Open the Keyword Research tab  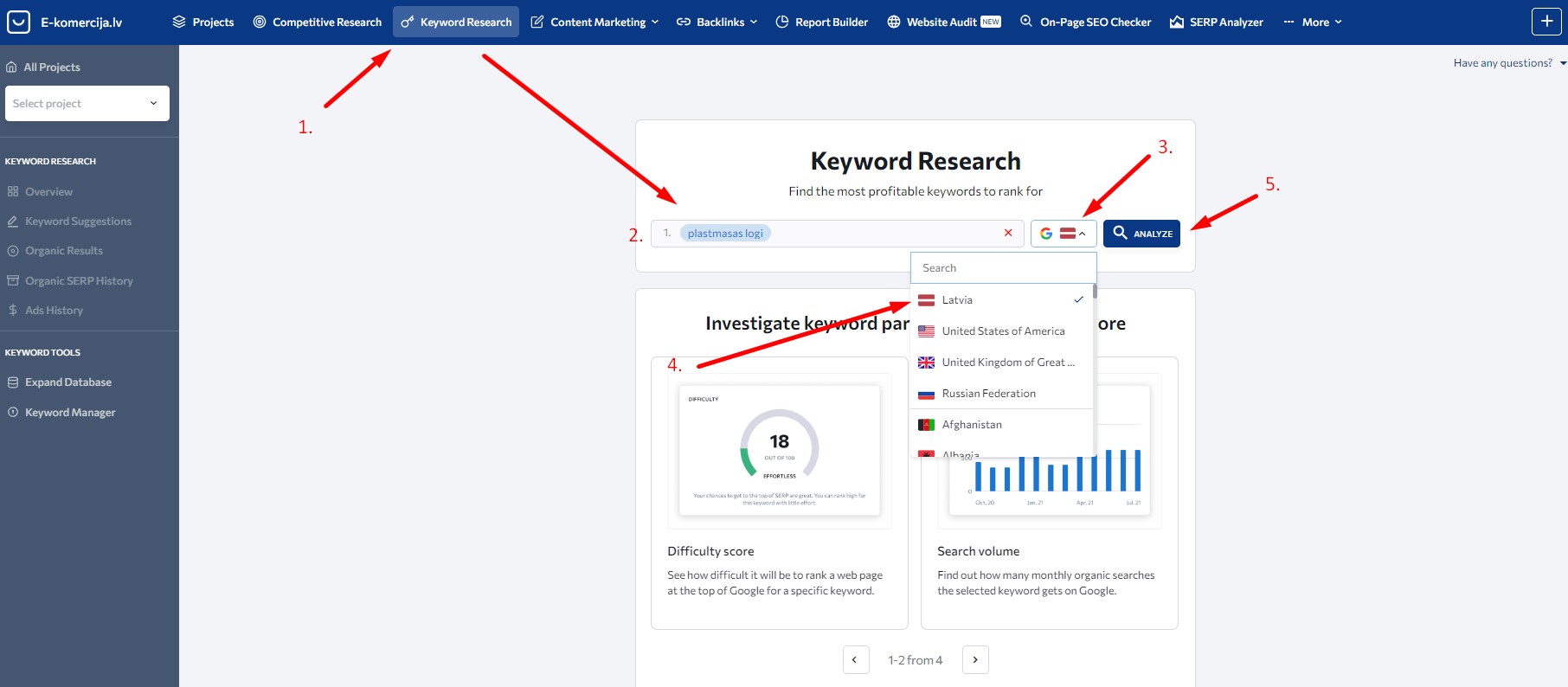click(x=456, y=22)
